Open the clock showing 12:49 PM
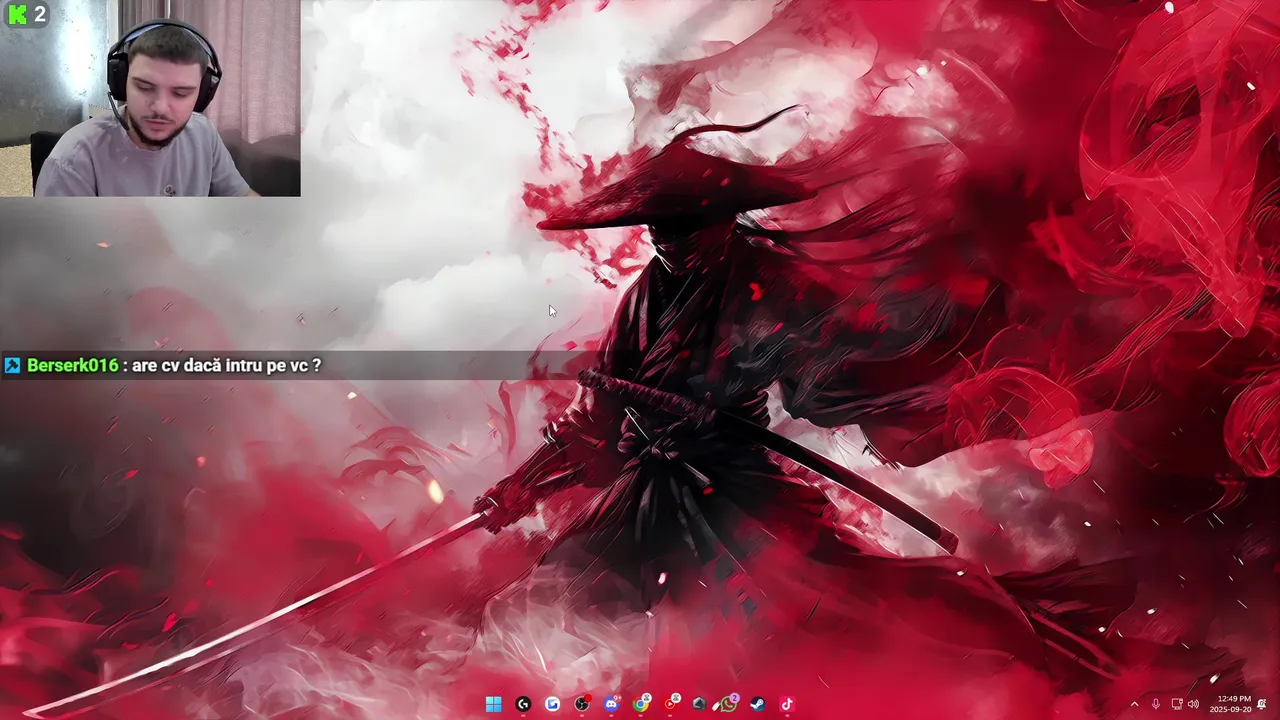Viewport: 1280px width, 720px height. (1229, 704)
